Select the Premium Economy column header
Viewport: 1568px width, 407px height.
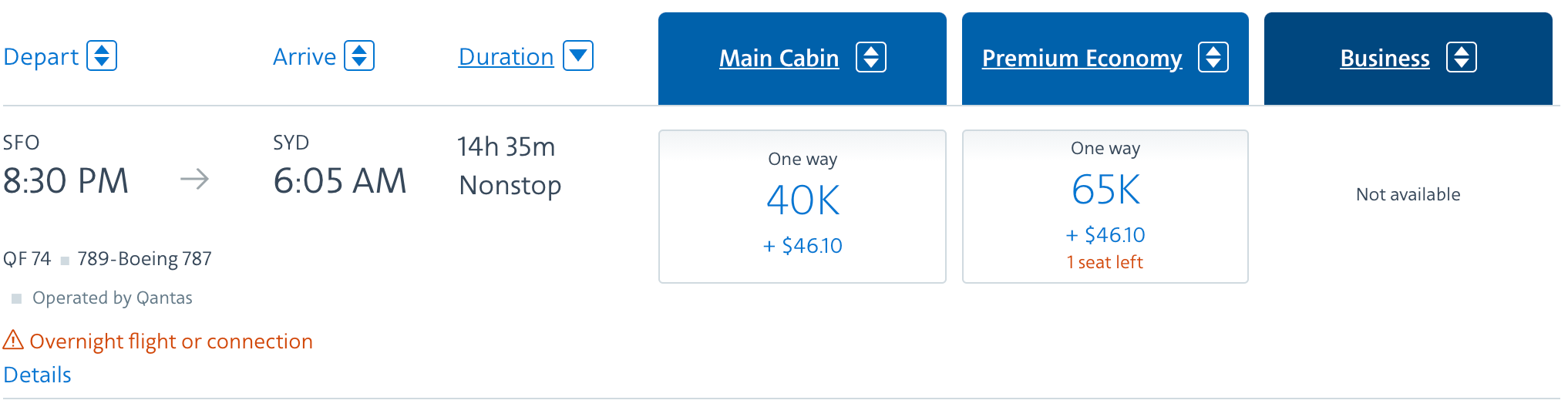tap(1082, 59)
